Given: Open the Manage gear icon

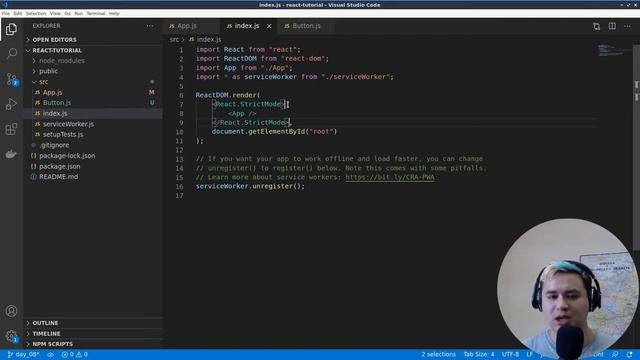Looking at the screenshot, I should 11,336.
